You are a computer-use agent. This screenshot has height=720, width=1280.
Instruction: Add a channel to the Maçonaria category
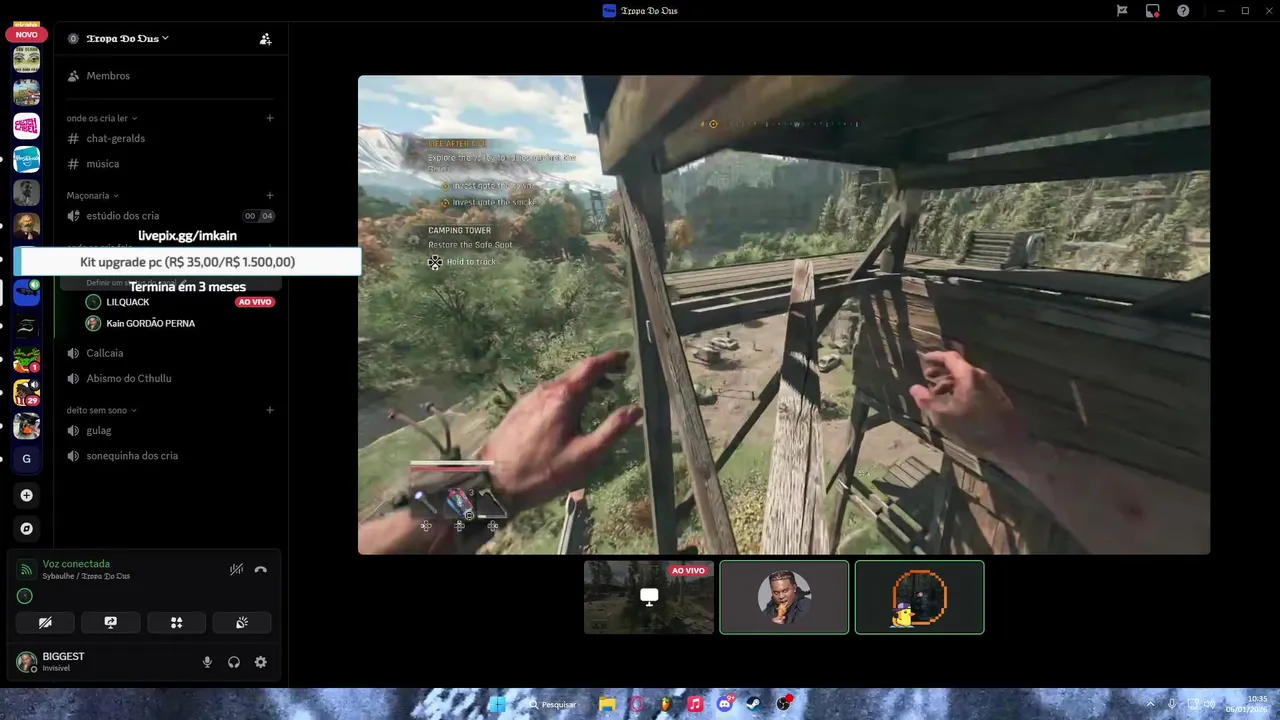pyautogui.click(x=270, y=195)
